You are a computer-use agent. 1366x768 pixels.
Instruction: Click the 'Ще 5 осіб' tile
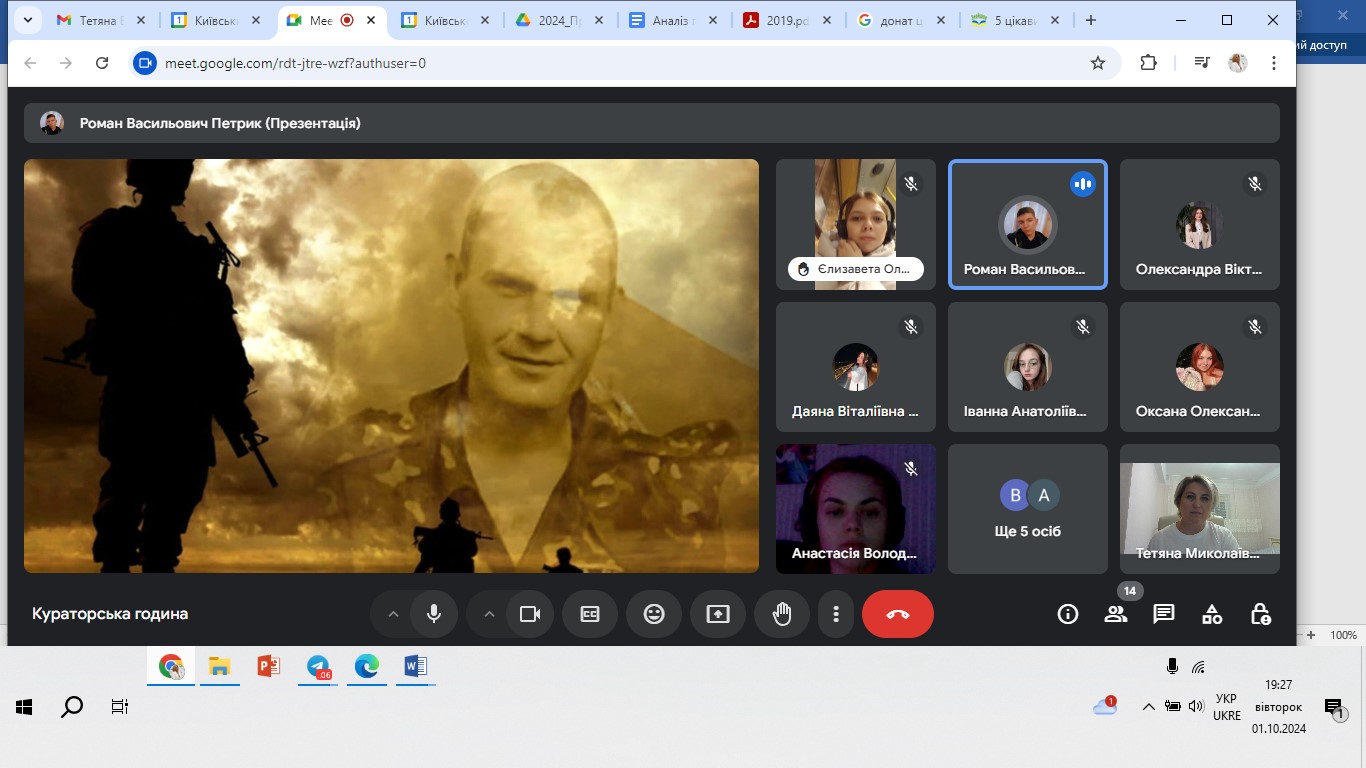tap(1027, 509)
